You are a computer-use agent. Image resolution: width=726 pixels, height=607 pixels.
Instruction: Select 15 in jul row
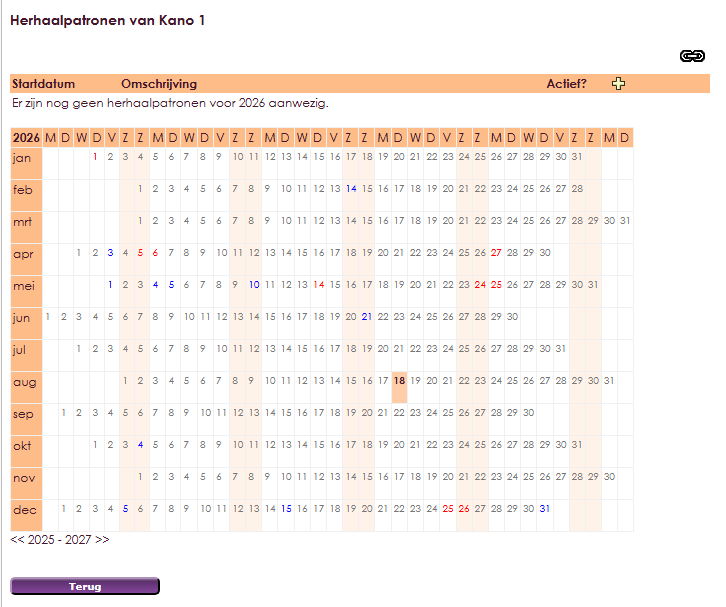coord(302,349)
